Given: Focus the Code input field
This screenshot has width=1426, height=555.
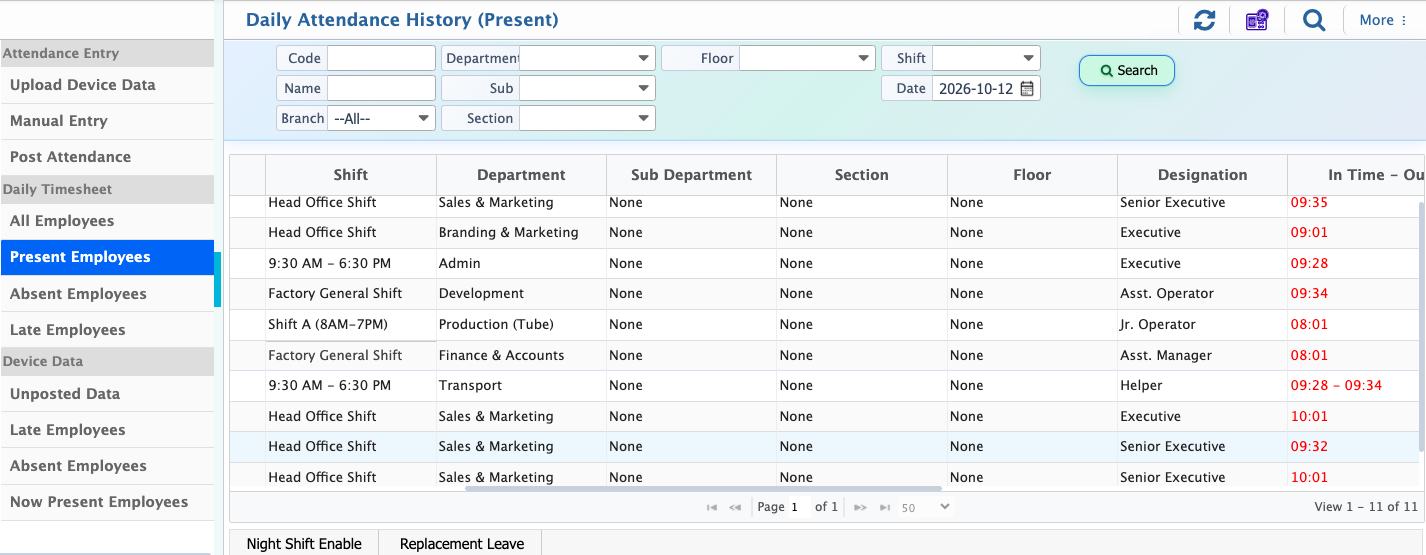Looking at the screenshot, I should (381, 58).
